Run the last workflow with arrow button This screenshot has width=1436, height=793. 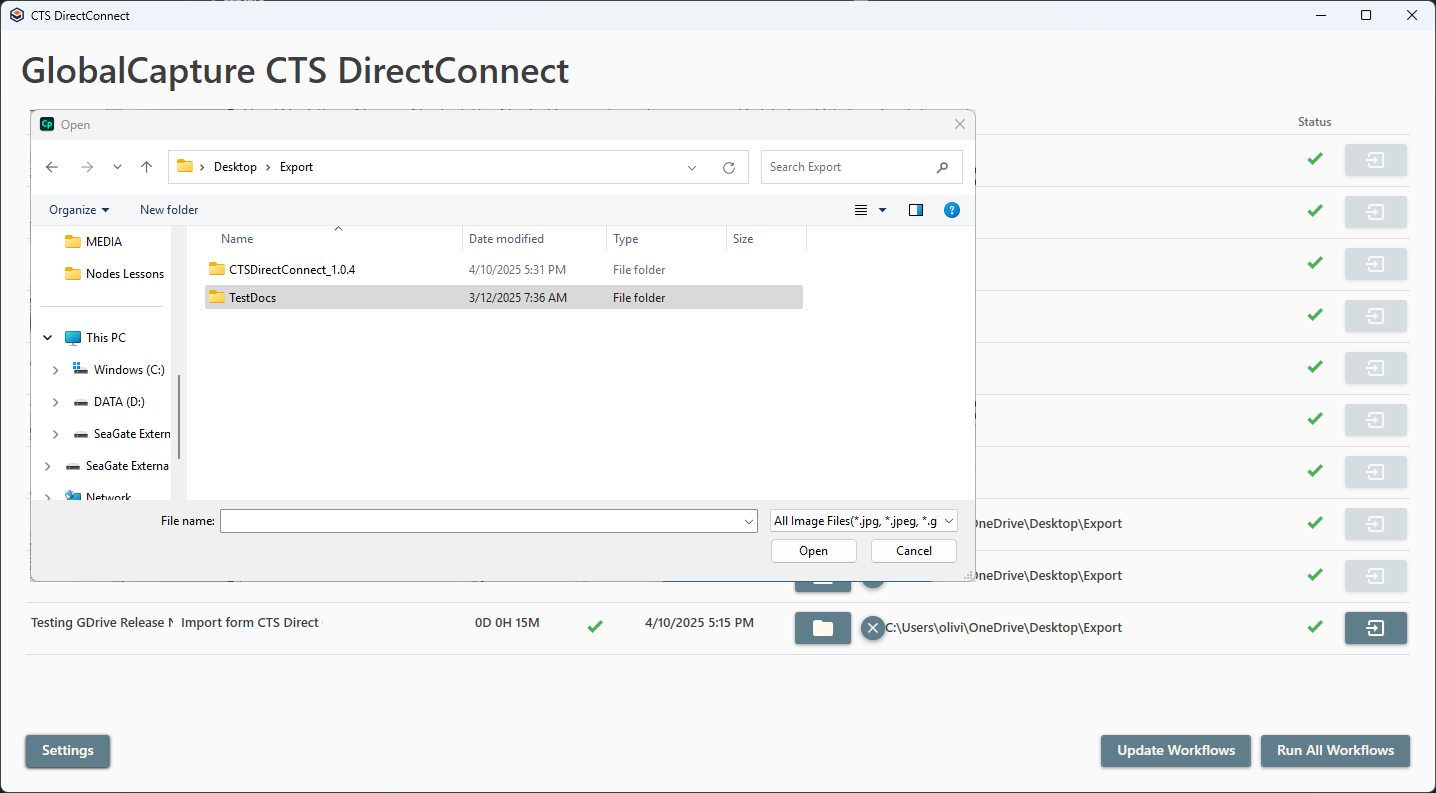[1375, 628]
